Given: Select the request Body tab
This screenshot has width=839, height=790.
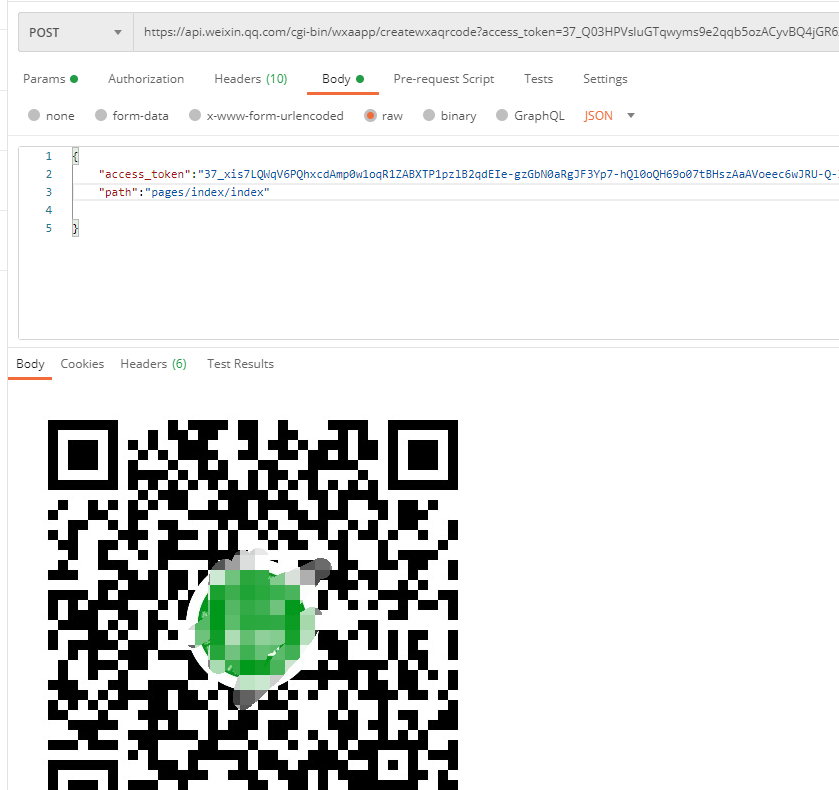Looking at the screenshot, I should click(x=342, y=79).
